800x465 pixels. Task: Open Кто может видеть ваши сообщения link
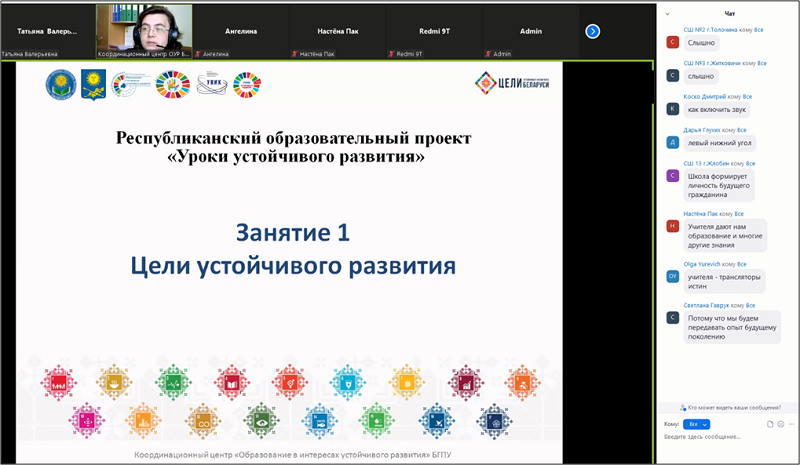(734, 408)
